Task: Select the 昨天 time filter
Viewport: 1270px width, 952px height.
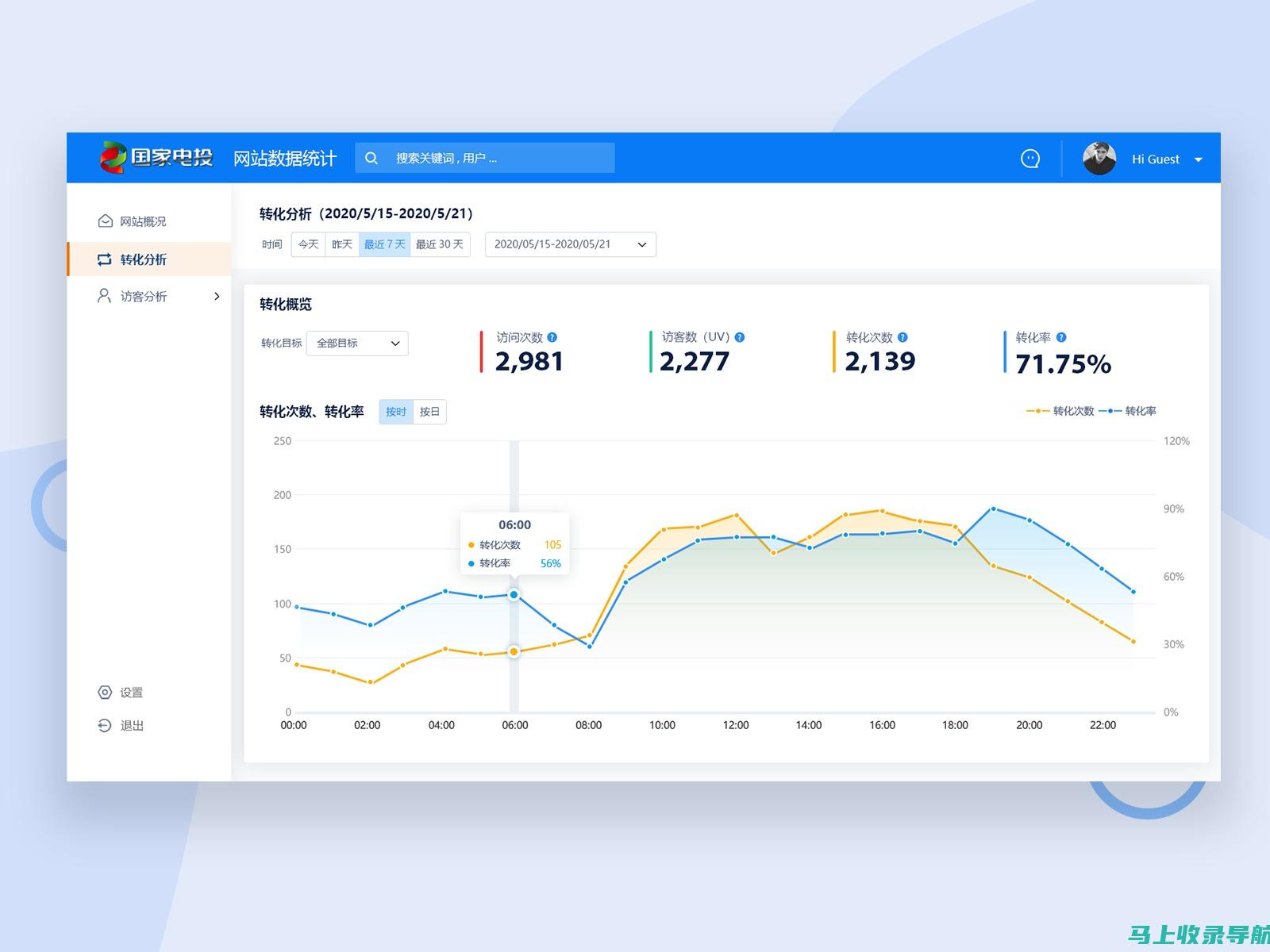Action: click(x=342, y=244)
